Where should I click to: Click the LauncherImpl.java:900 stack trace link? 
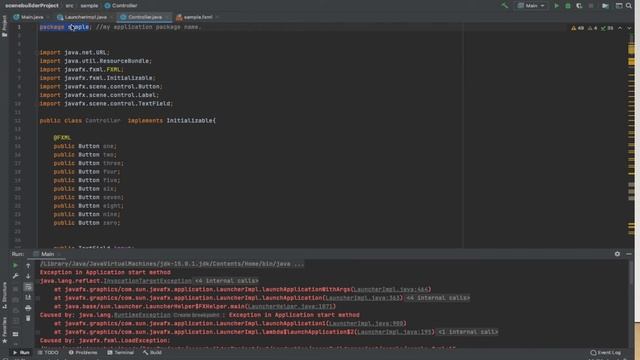pos(366,323)
